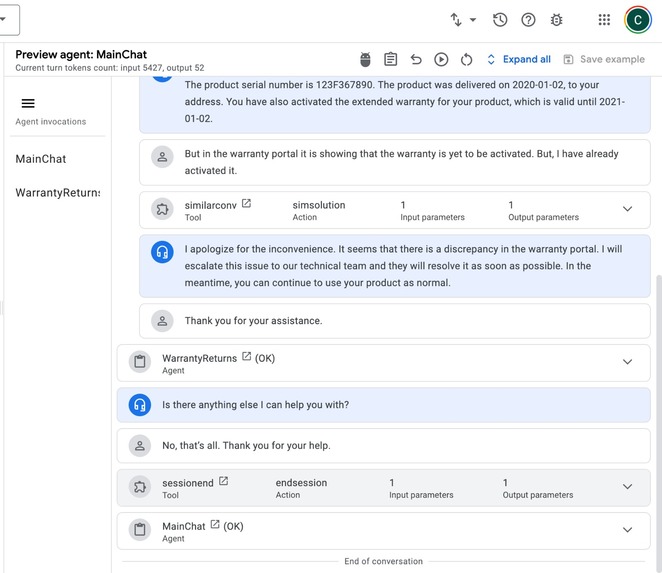Open the change history clock icon
Image resolution: width=662 pixels, height=573 pixels.
coord(500,19)
